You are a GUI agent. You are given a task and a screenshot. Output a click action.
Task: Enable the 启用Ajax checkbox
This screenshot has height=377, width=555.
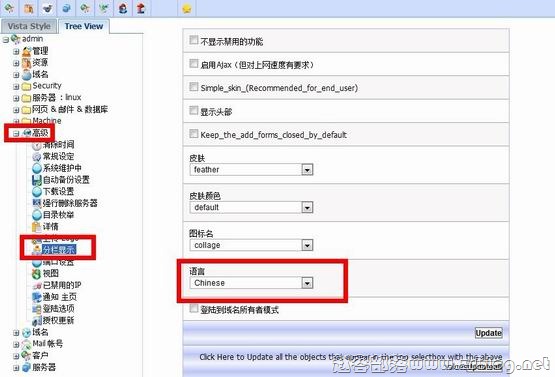pyautogui.click(x=194, y=64)
